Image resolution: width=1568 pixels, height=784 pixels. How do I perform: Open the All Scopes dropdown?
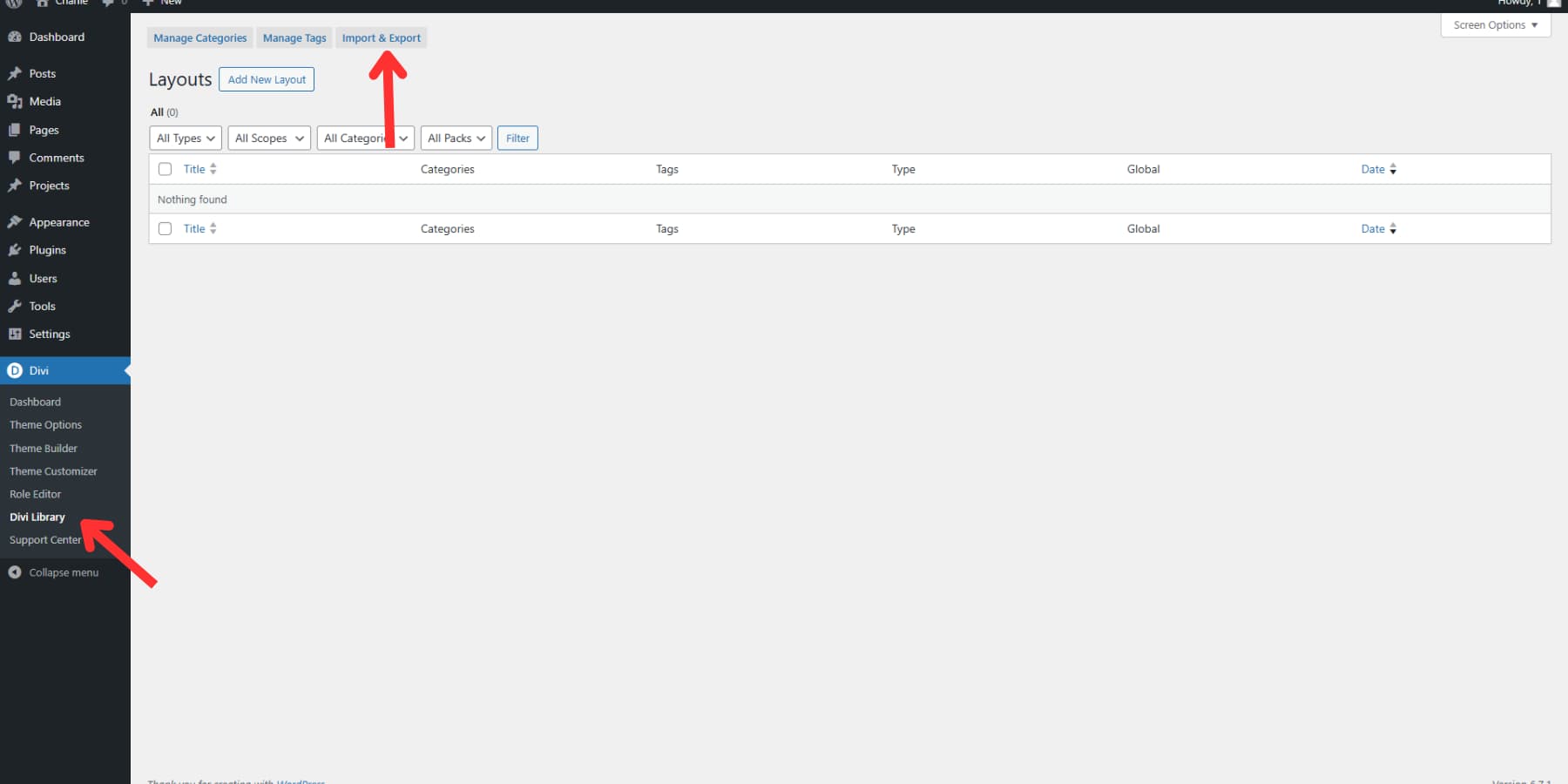[x=268, y=138]
